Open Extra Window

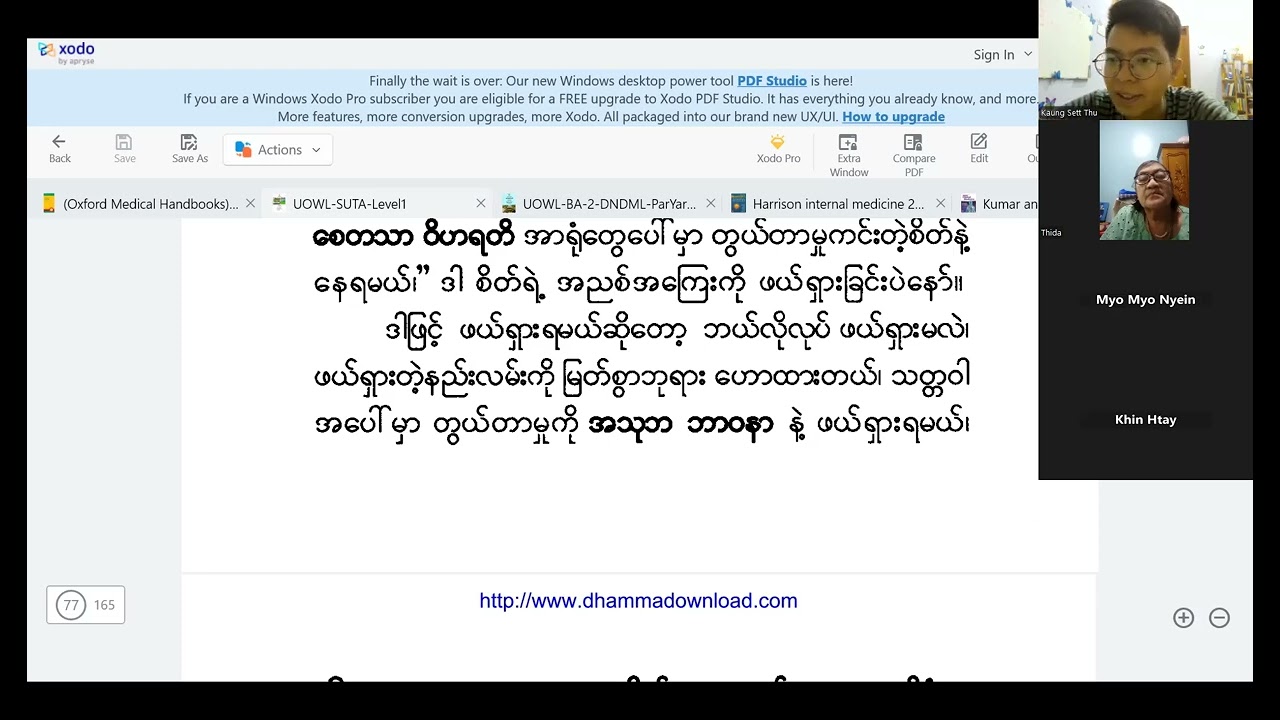point(848,155)
